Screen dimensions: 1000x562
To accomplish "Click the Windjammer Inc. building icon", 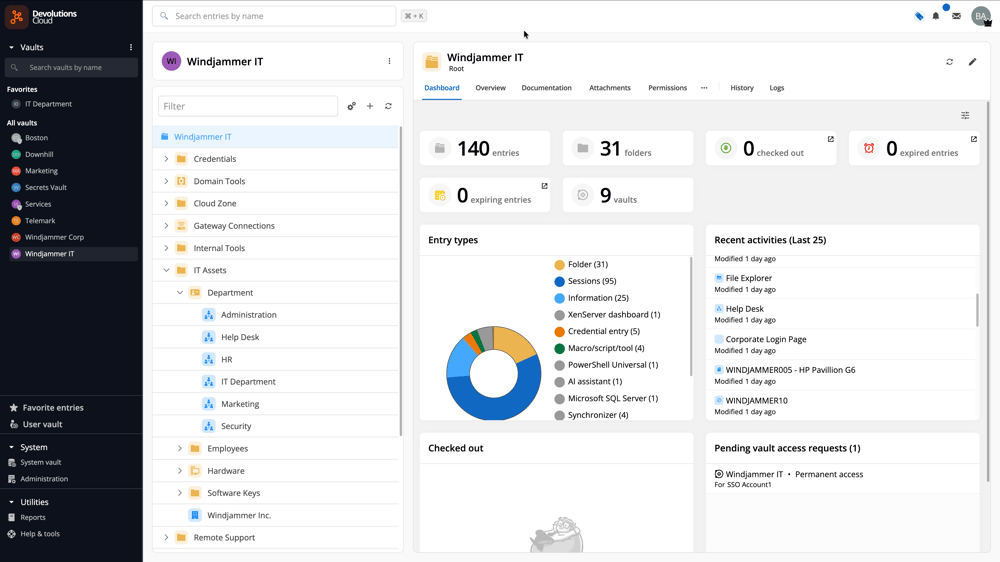I will [x=195, y=515].
